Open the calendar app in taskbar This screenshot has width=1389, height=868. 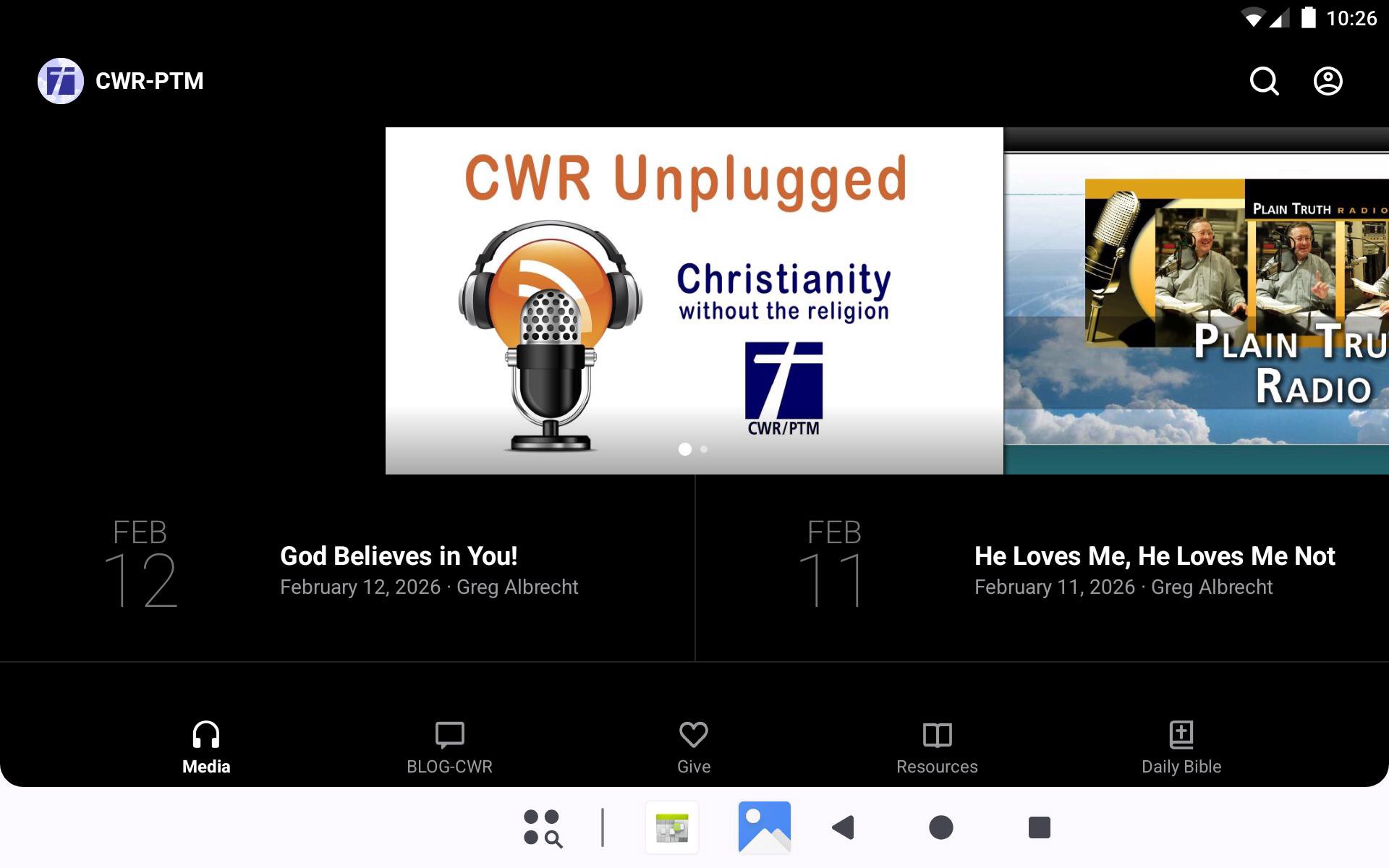tap(672, 827)
